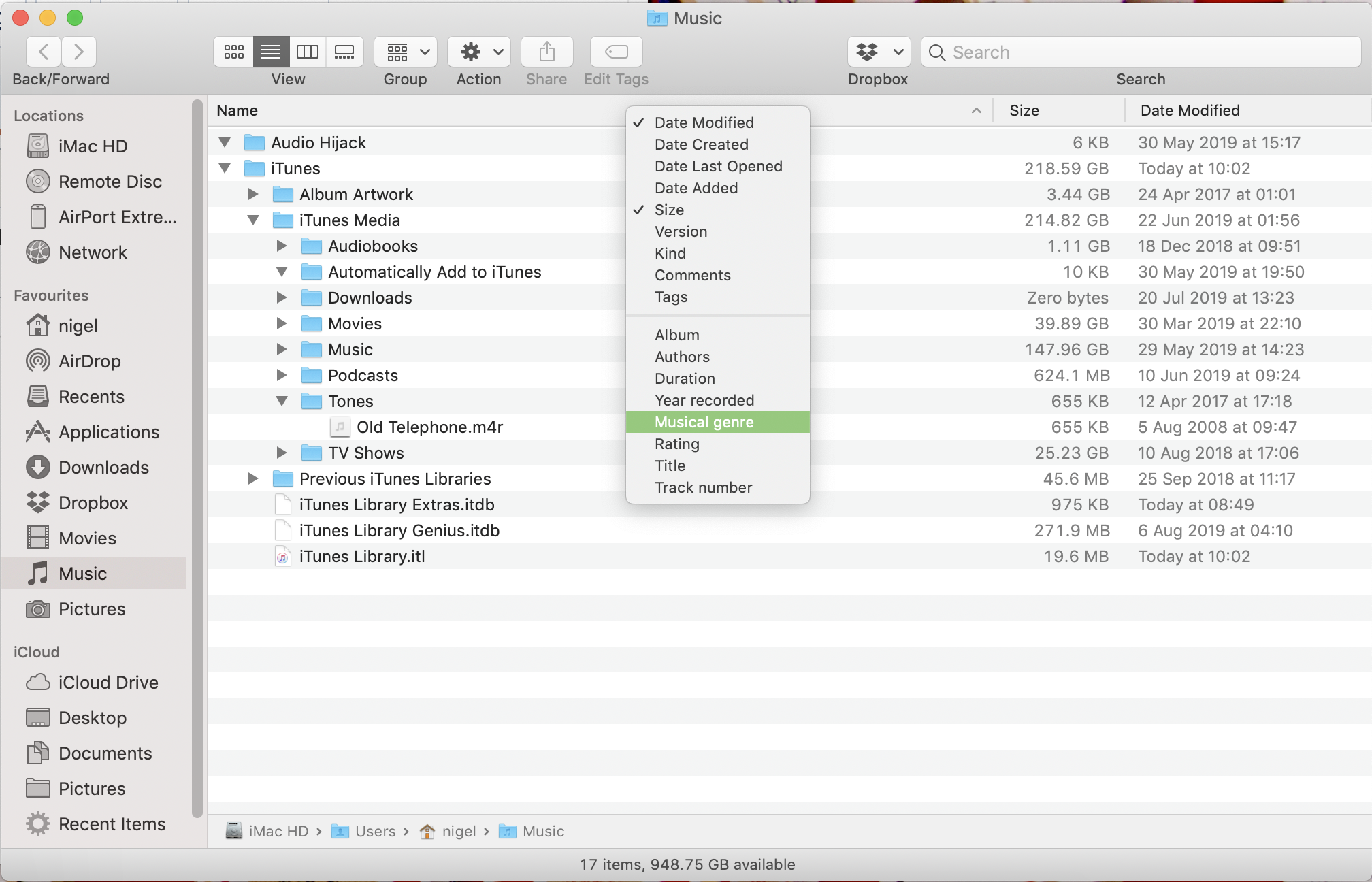Open Network in sidebar
The width and height of the screenshot is (1372, 882).
93,252
